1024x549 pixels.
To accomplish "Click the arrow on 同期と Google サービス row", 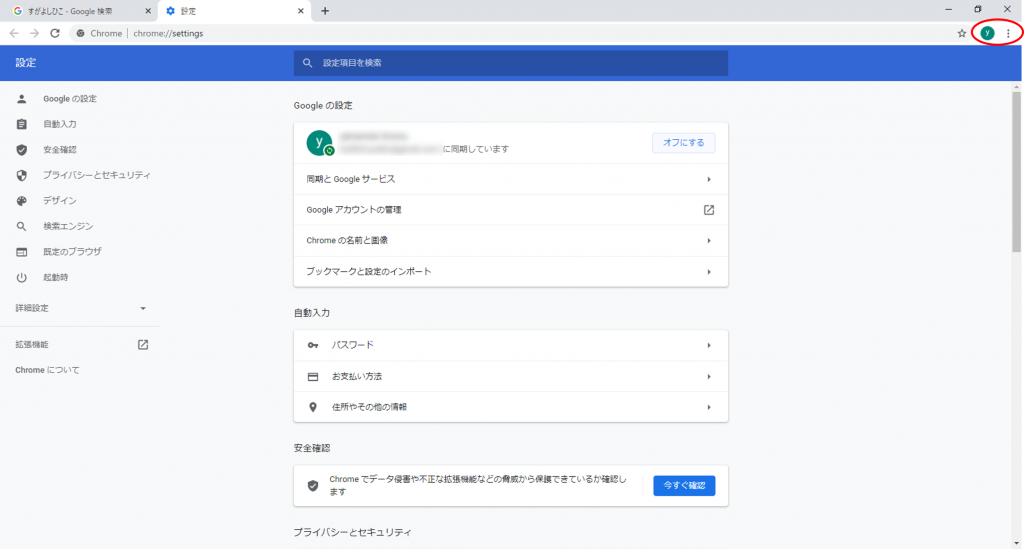I will [x=709, y=180].
